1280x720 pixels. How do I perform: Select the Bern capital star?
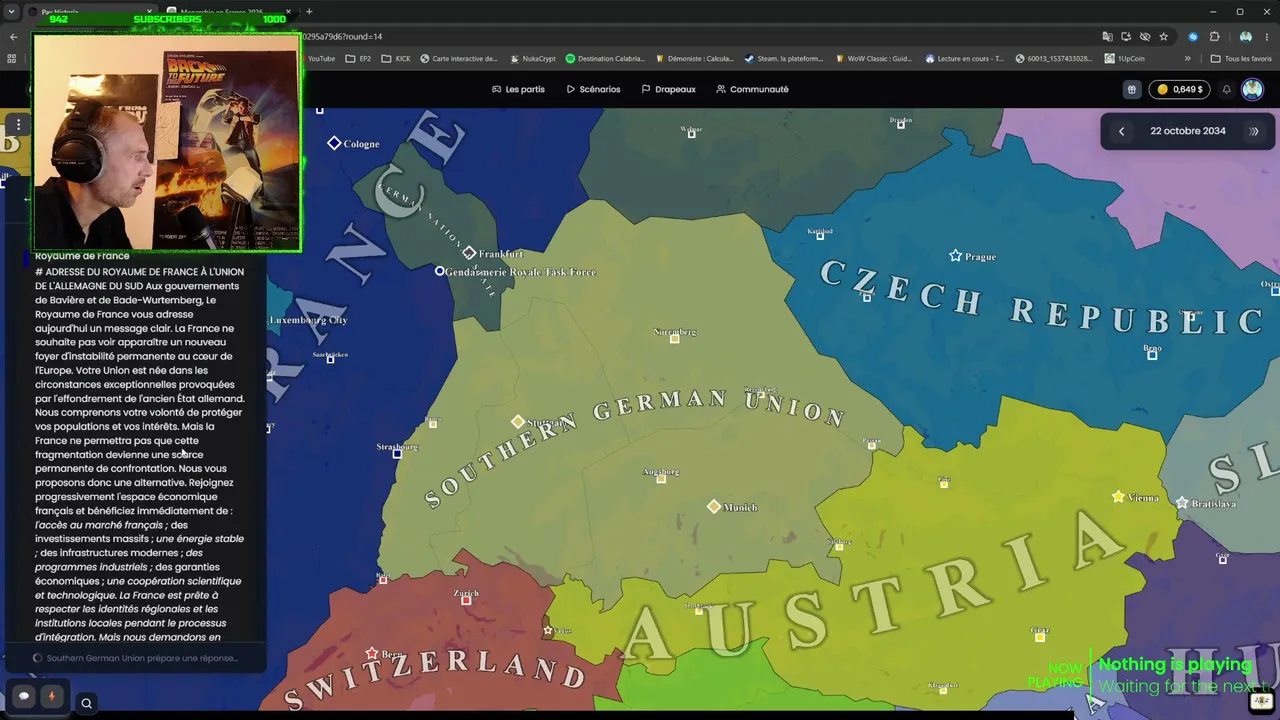point(371,653)
